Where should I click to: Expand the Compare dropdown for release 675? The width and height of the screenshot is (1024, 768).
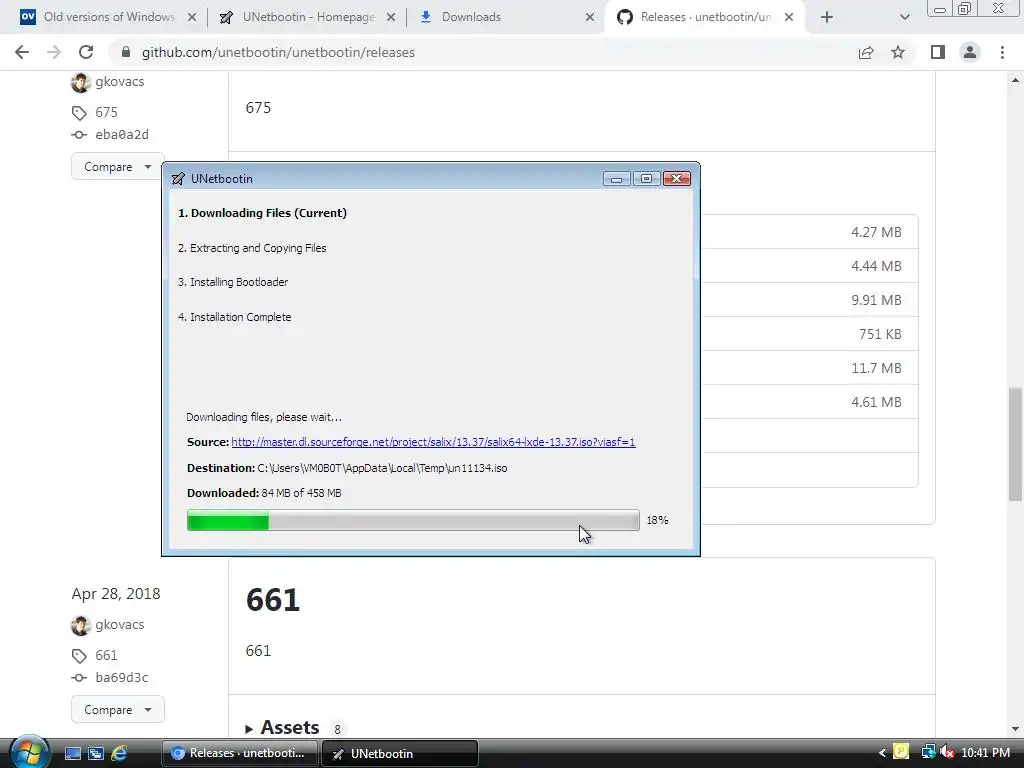(118, 167)
